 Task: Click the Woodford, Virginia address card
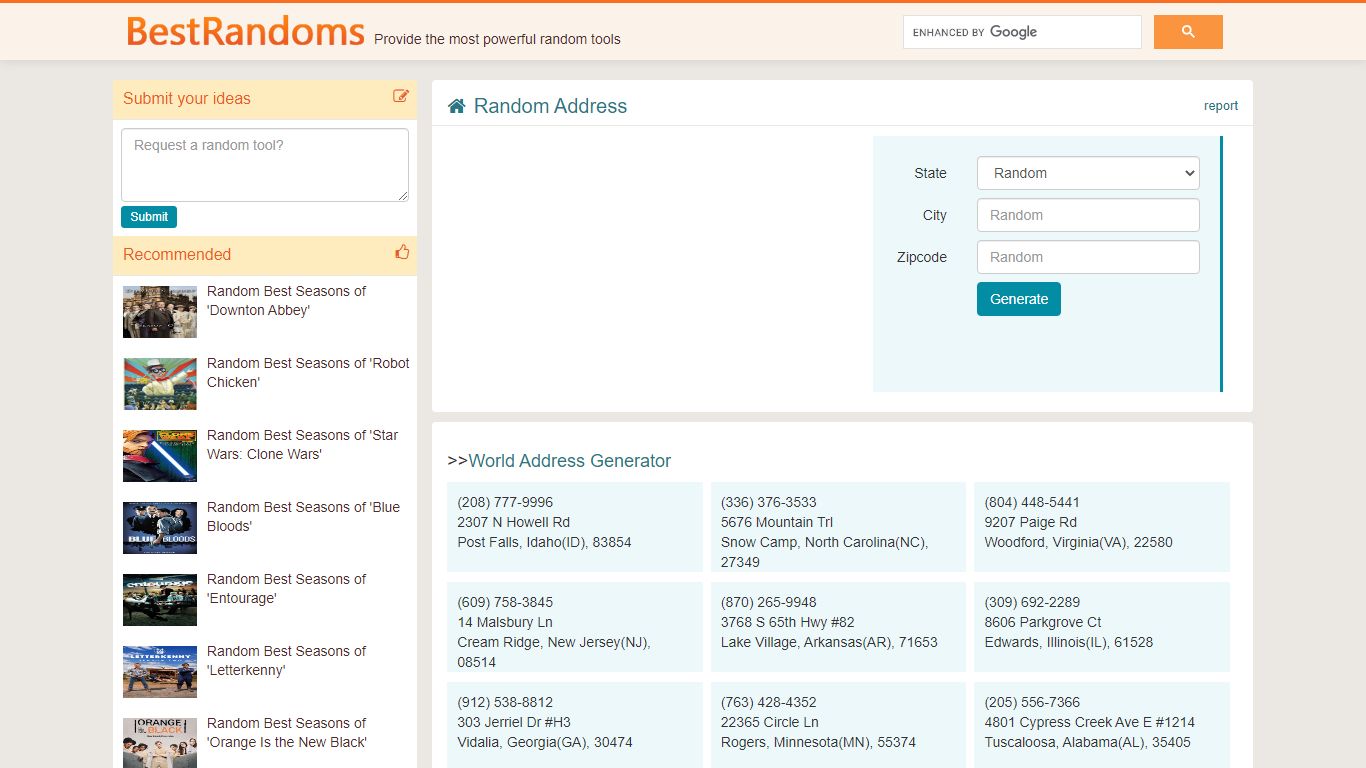coord(1102,527)
